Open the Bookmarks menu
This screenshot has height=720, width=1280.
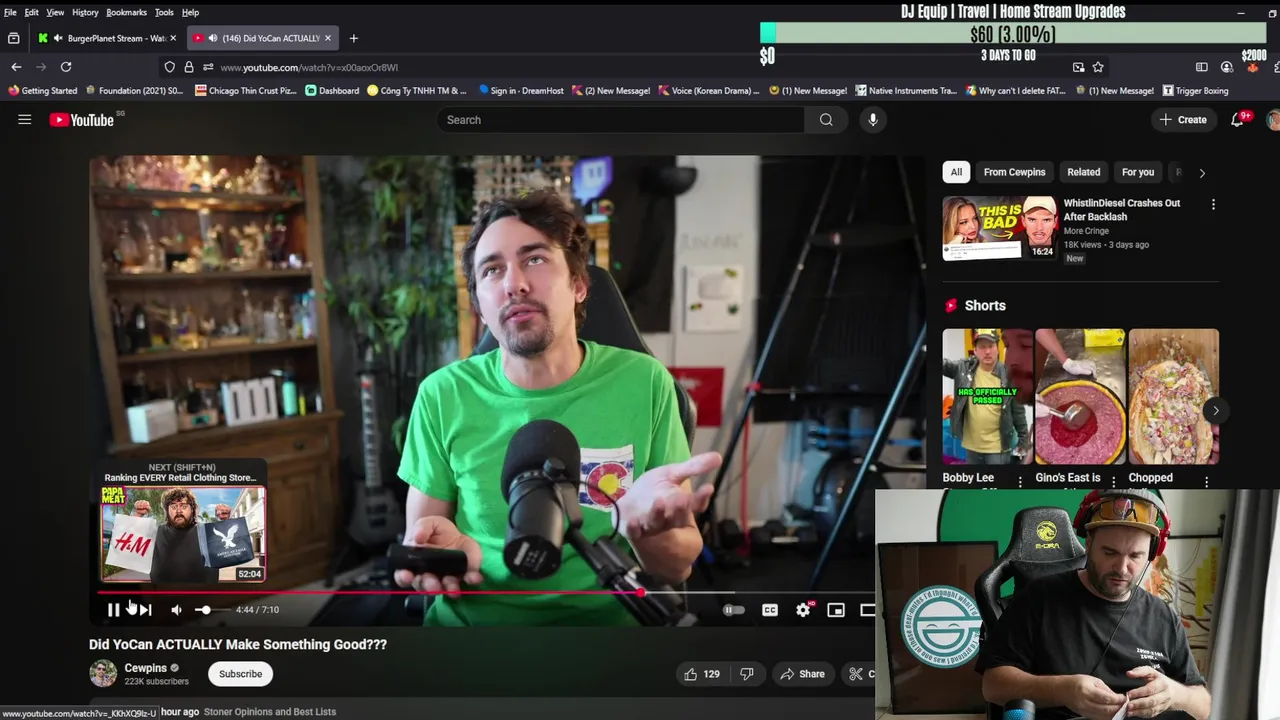(126, 12)
